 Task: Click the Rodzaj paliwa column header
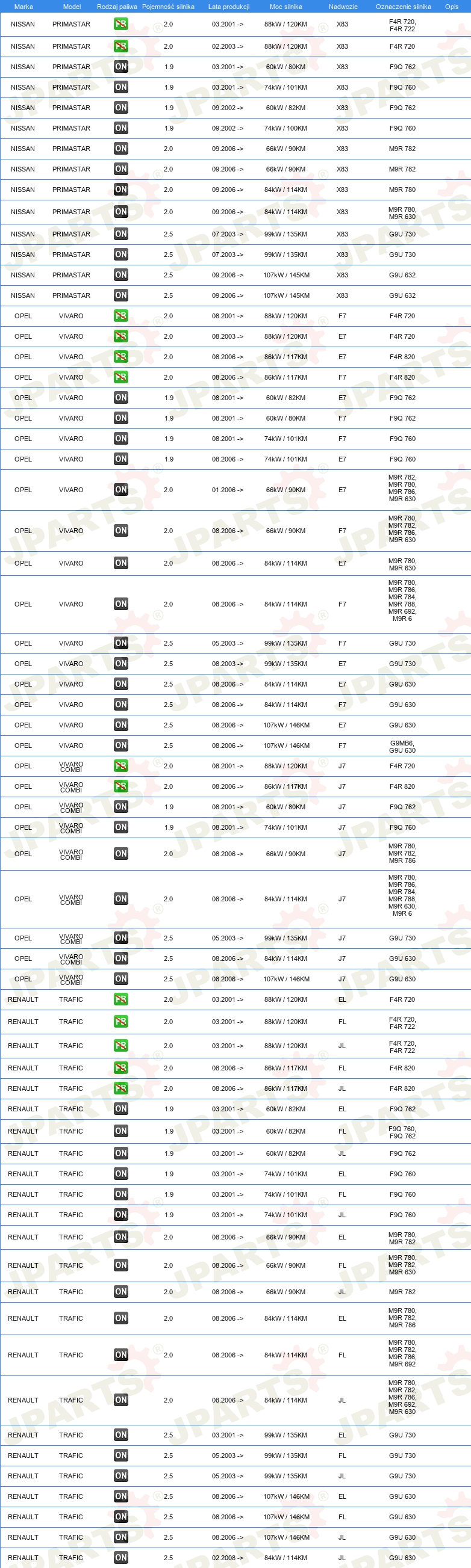pyautogui.click(x=117, y=7)
